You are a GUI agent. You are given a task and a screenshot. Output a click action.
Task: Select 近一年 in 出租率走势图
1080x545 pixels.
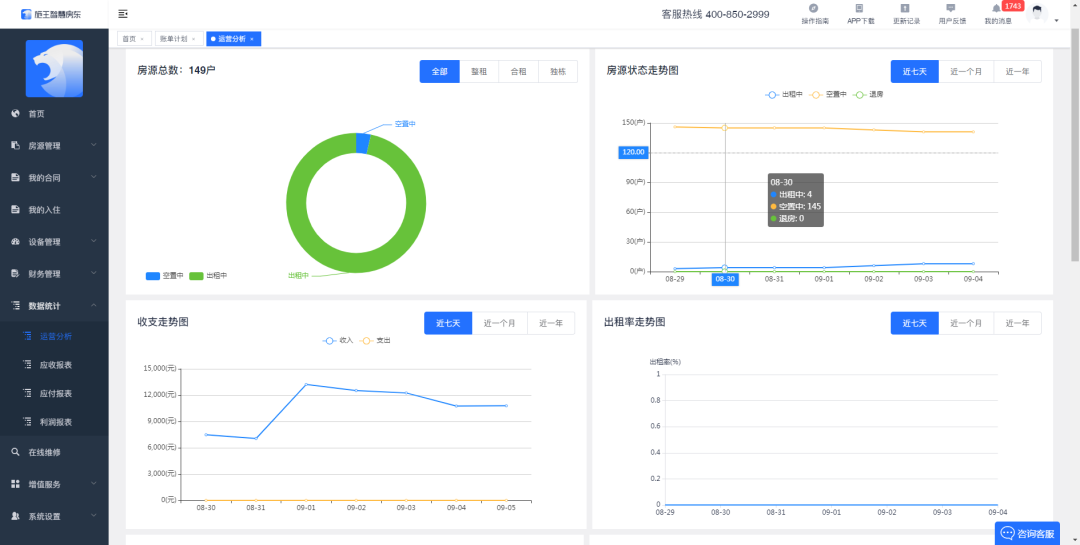pyautogui.click(x=1017, y=323)
